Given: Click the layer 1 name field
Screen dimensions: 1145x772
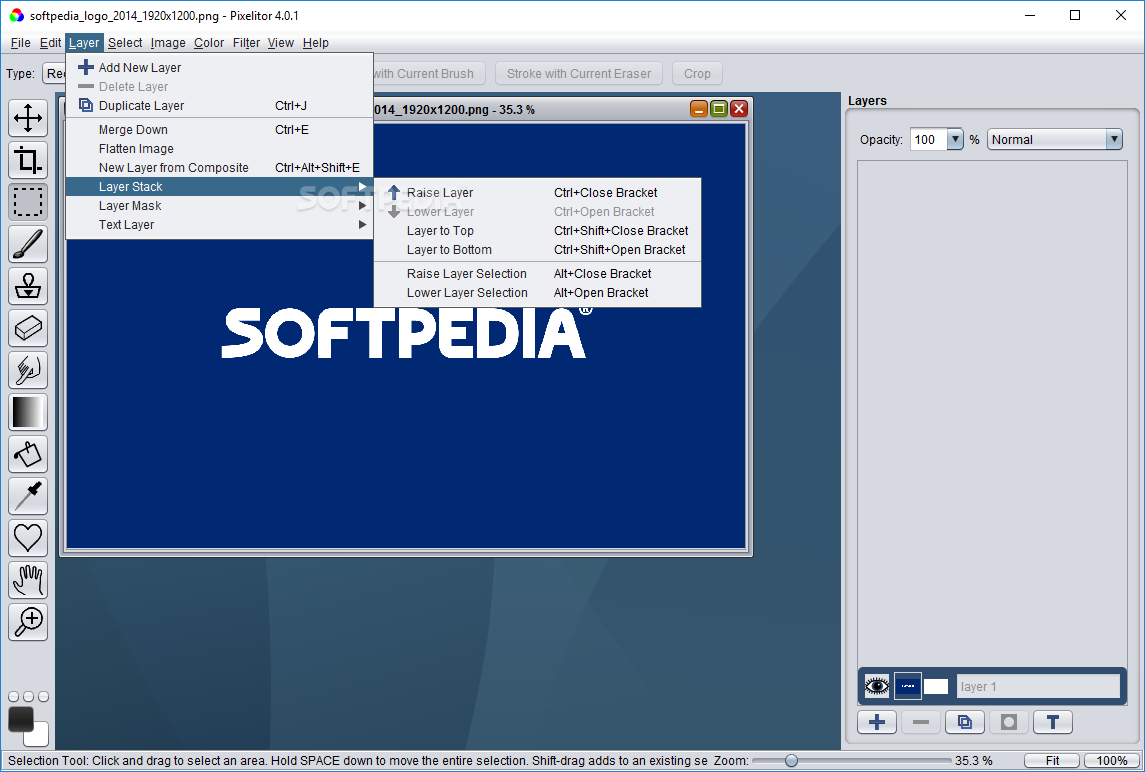Looking at the screenshot, I should pos(1038,686).
